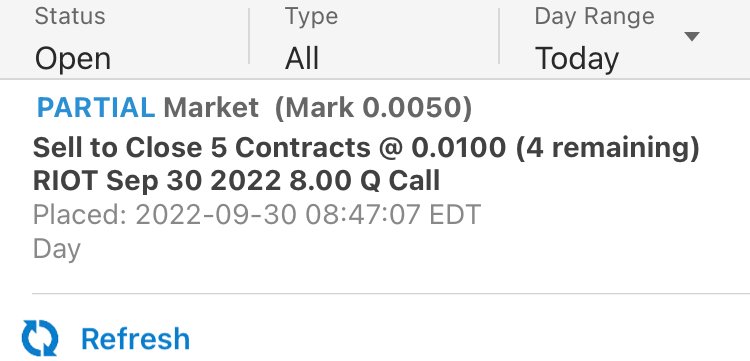750x361 pixels.
Task: Open the Sell to Close 5 Contracts order
Action: [366, 147]
